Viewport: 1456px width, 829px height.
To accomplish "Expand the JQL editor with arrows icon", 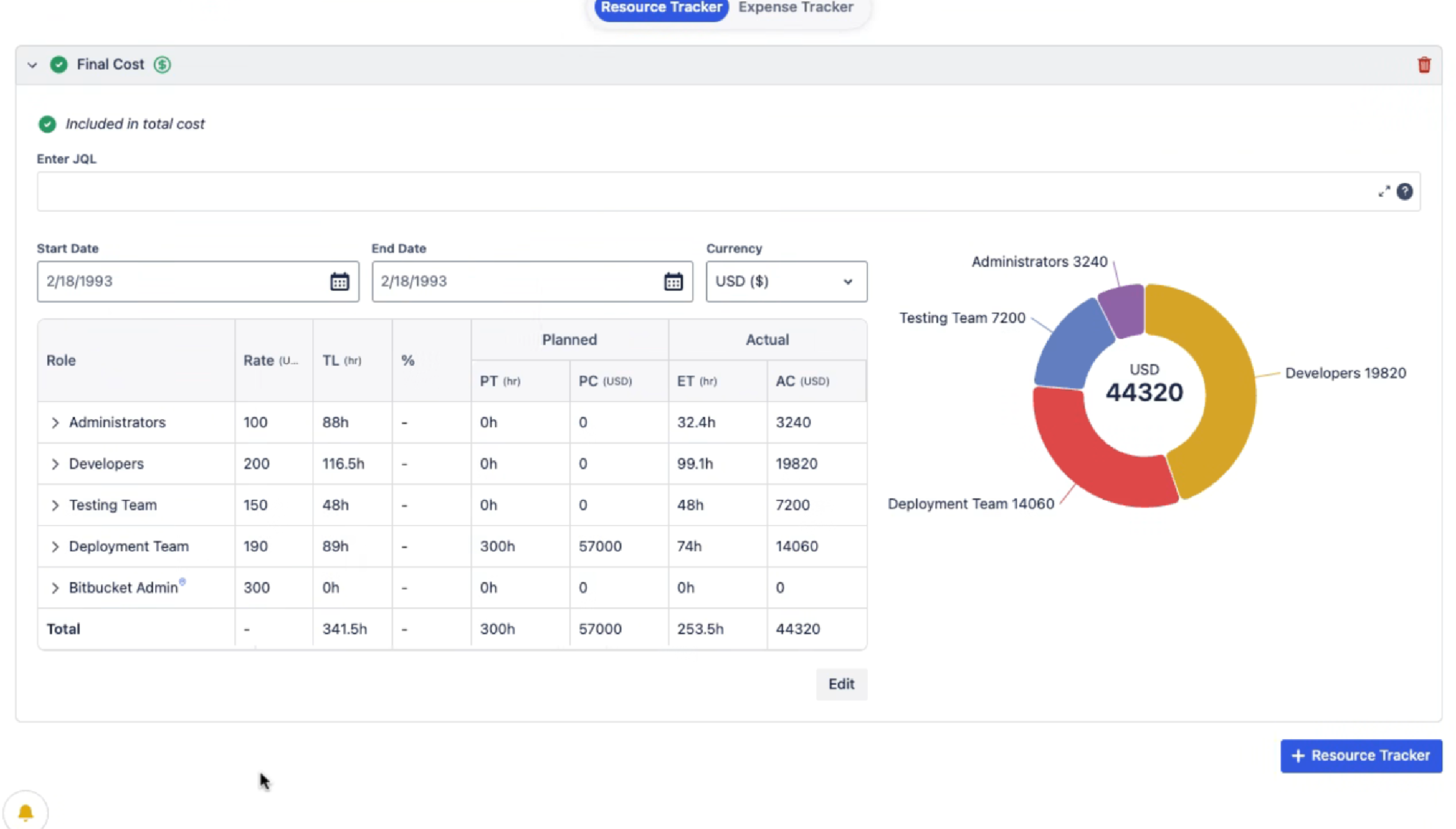I will 1384,191.
